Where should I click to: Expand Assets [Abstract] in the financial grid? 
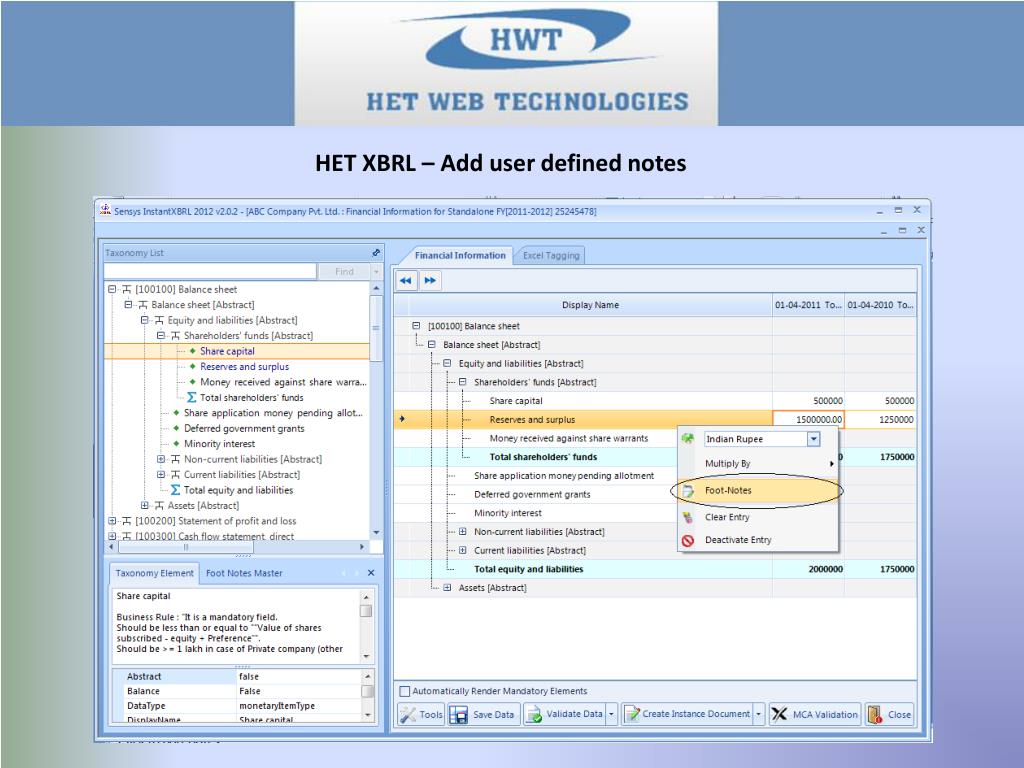[x=447, y=588]
